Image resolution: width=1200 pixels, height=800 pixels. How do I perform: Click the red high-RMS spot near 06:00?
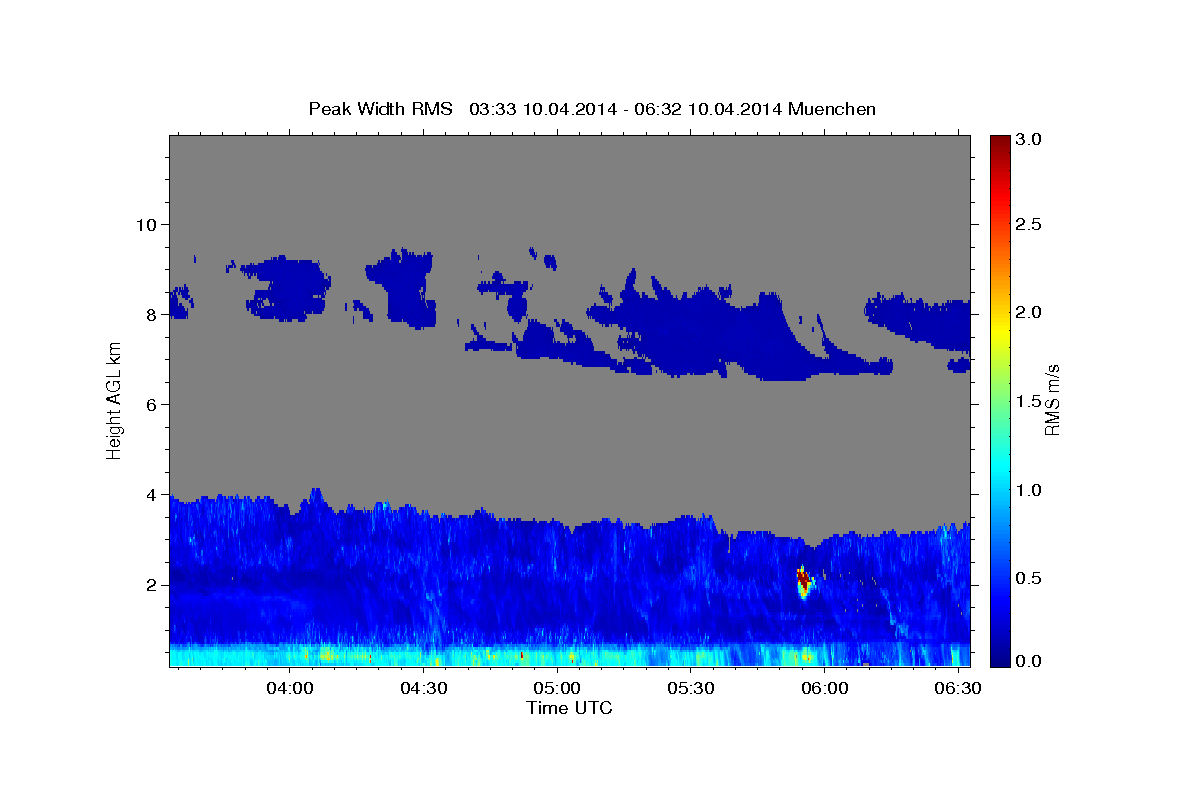[803, 580]
